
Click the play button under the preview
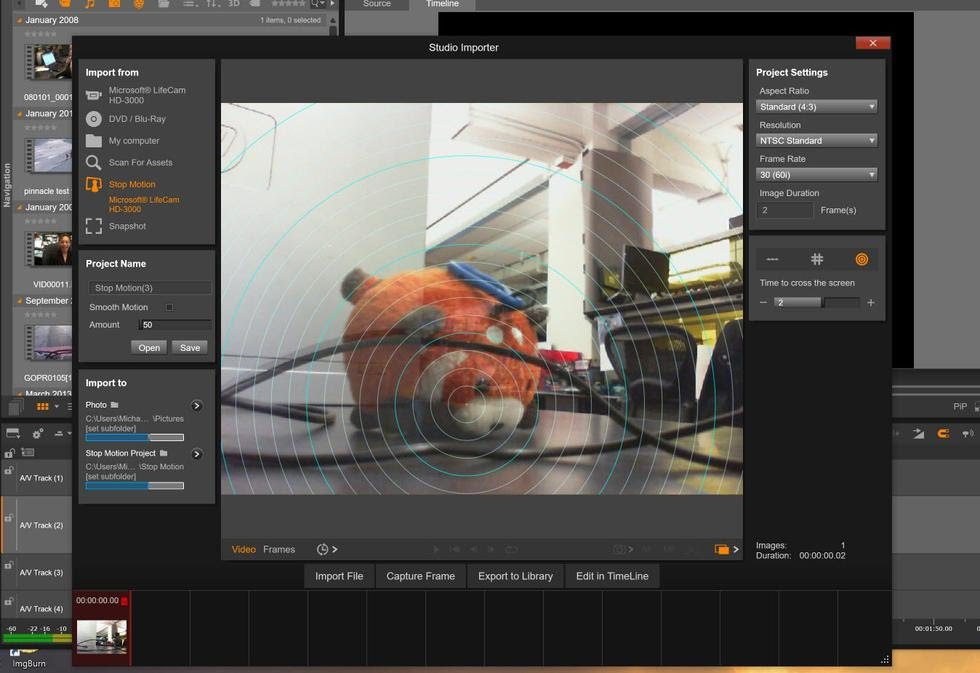pyautogui.click(x=436, y=549)
